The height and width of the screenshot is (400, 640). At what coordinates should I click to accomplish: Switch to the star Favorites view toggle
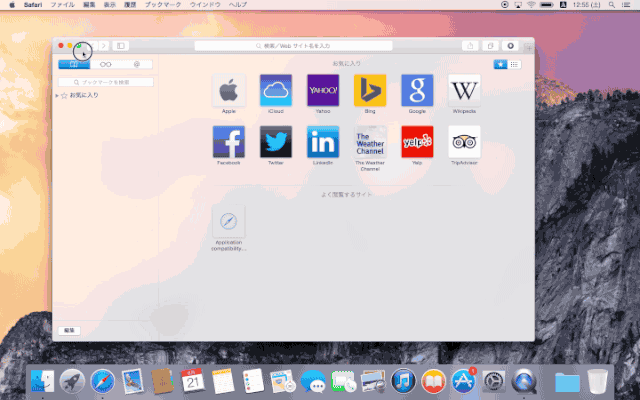(500, 64)
